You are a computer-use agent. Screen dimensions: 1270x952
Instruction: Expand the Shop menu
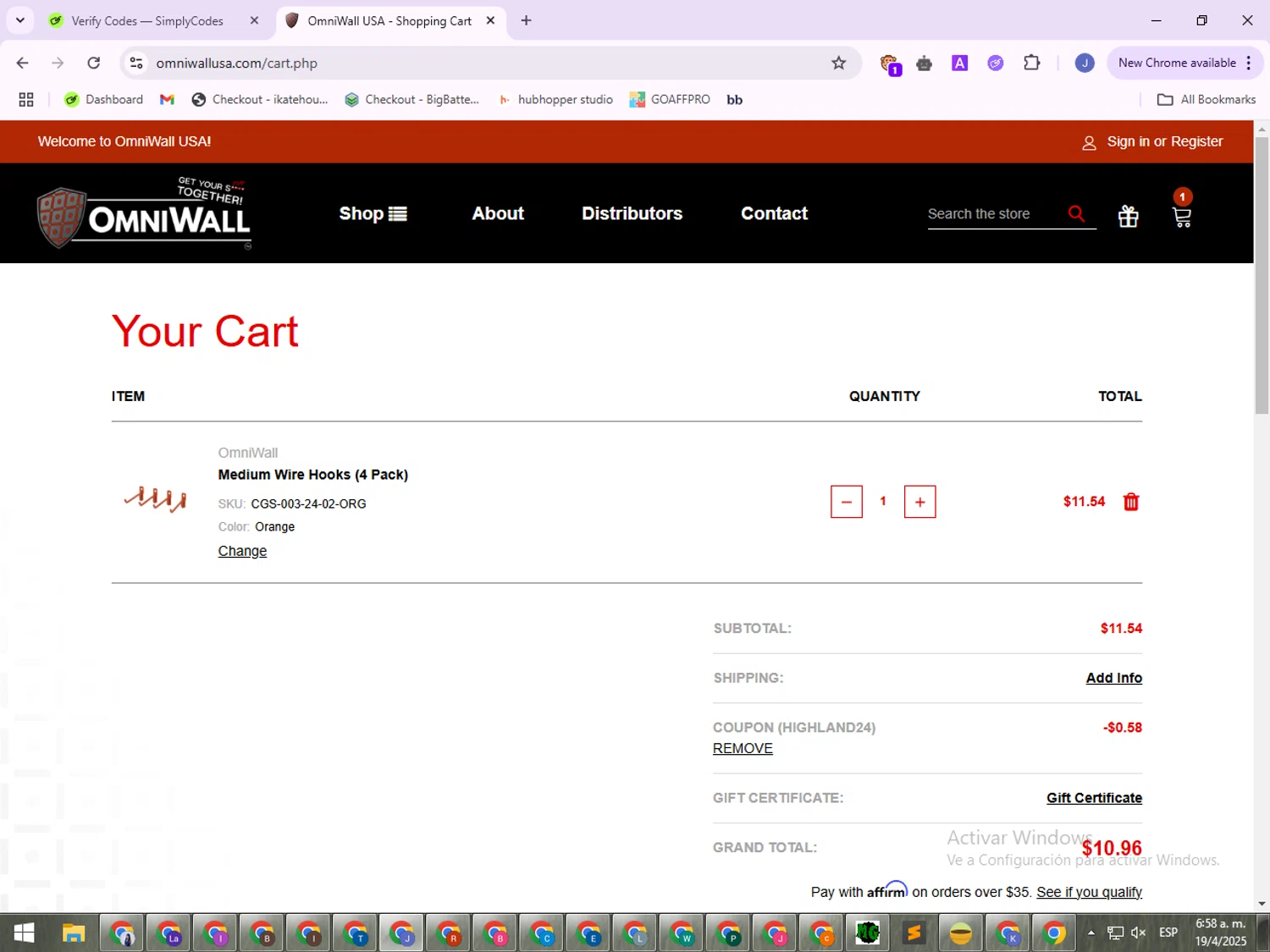[x=373, y=213]
